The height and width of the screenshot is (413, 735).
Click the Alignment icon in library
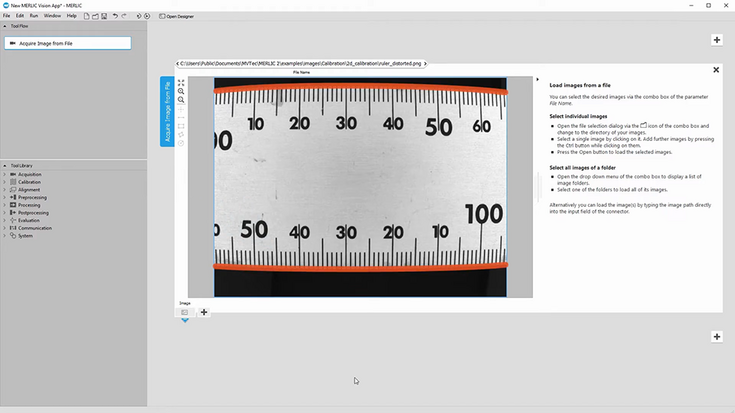13,190
